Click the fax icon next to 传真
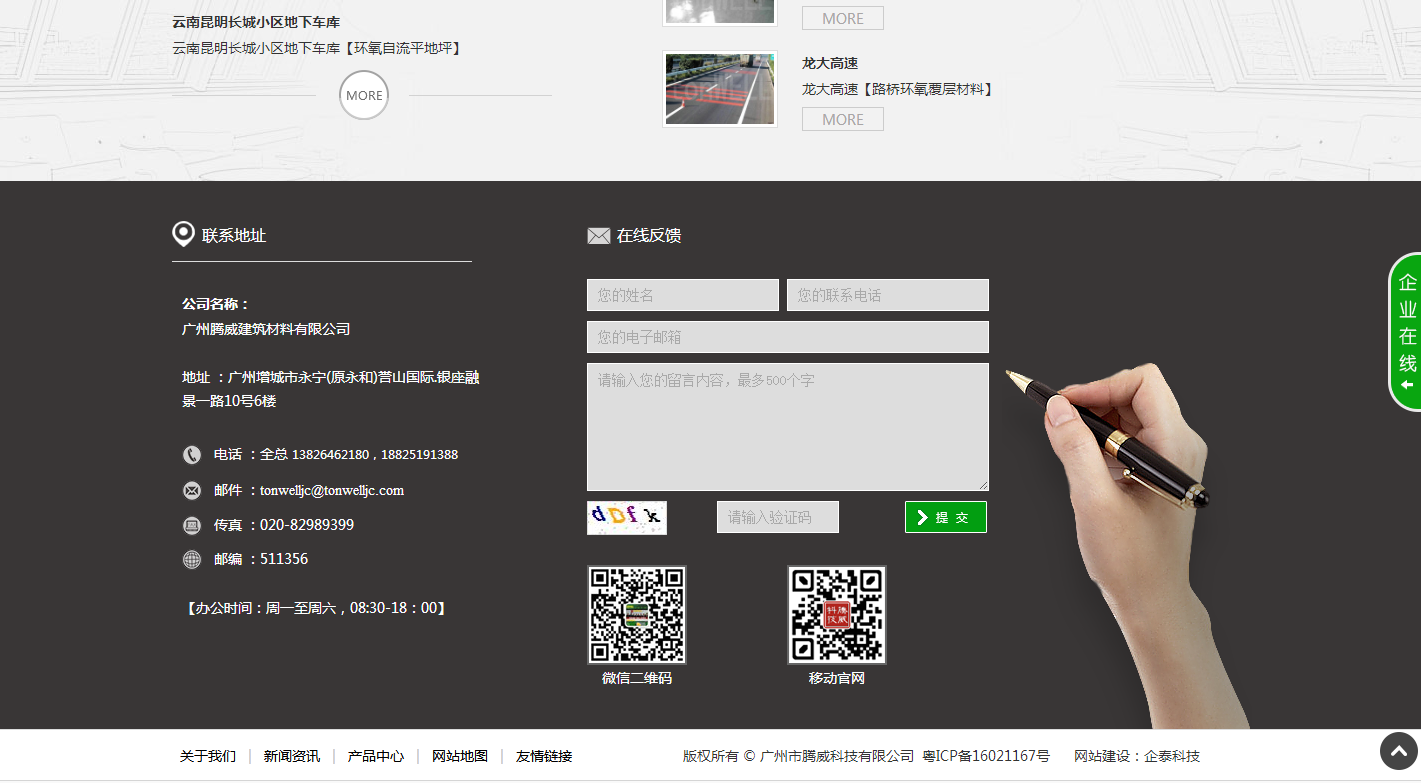The width and height of the screenshot is (1421, 783). pos(192,525)
